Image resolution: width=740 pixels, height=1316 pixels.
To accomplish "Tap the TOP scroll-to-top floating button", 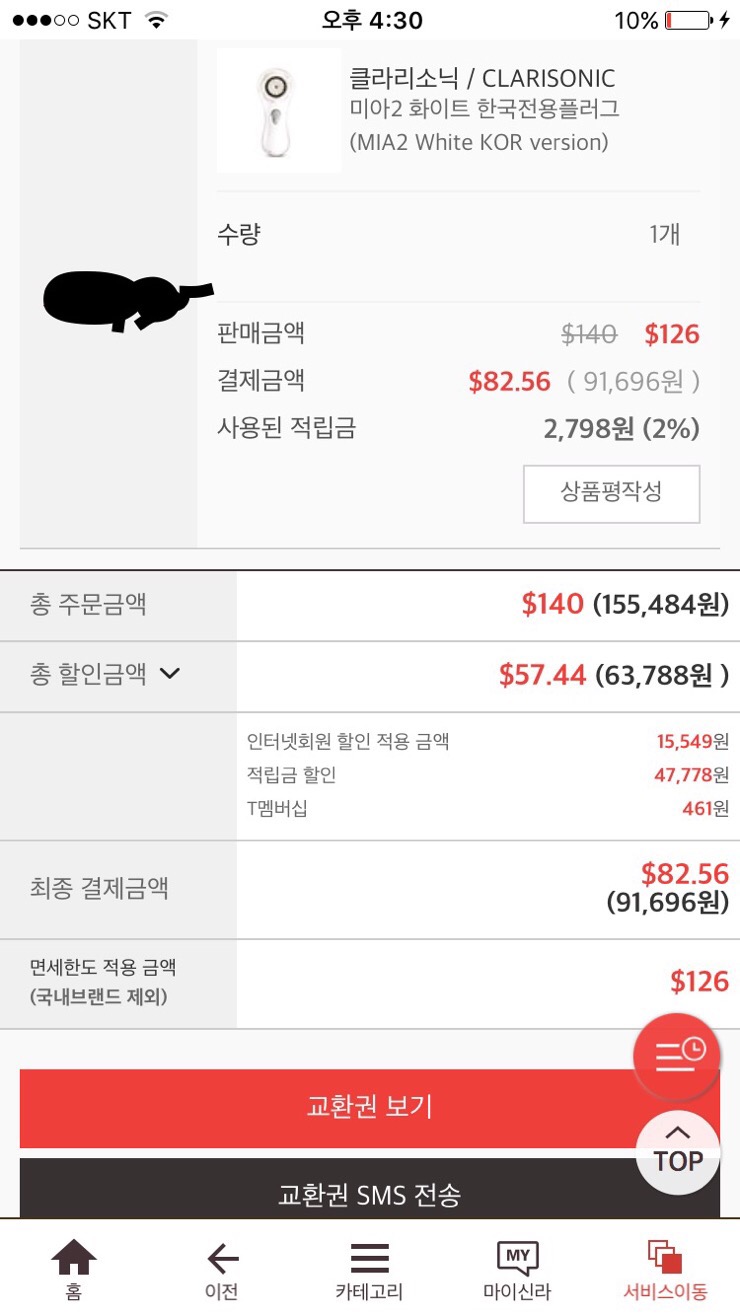I will (678, 1151).
